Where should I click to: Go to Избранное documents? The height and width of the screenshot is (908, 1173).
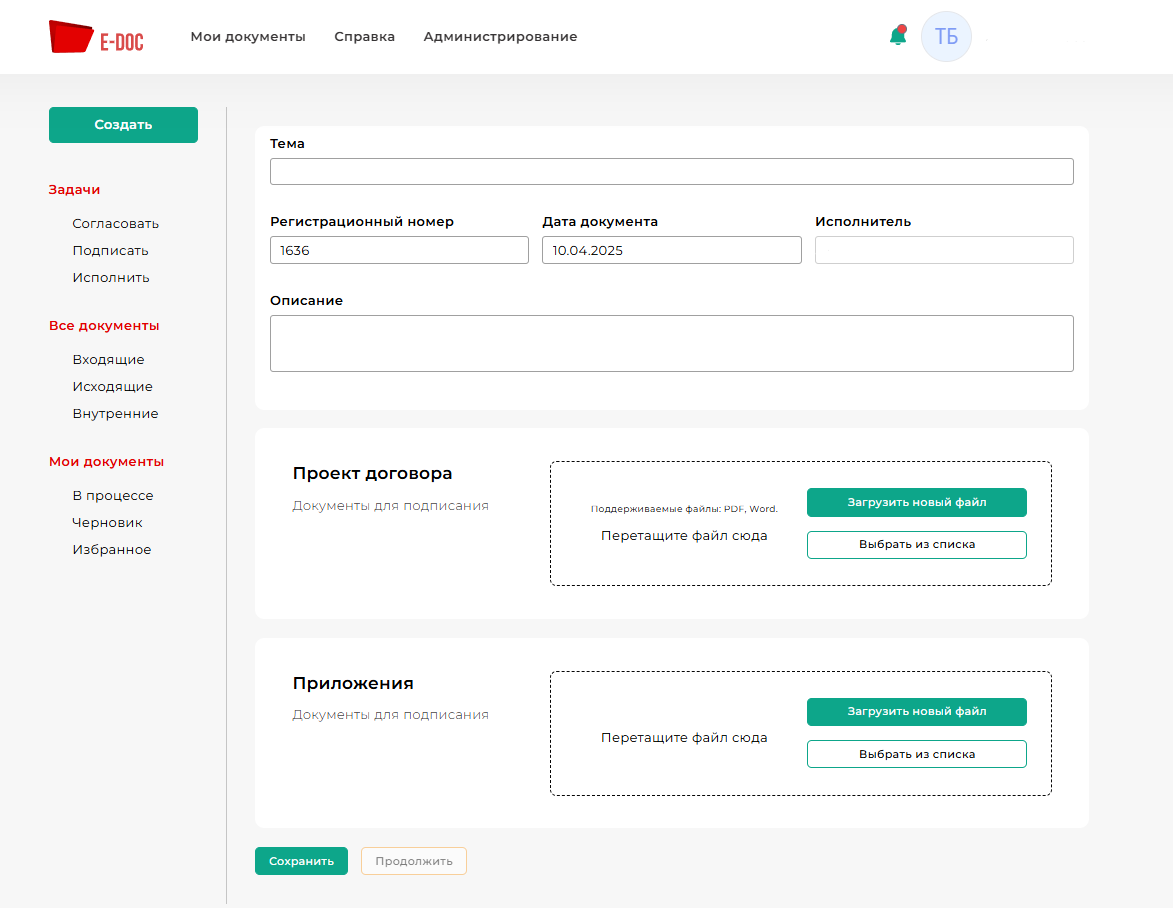[x=111, y=550]
